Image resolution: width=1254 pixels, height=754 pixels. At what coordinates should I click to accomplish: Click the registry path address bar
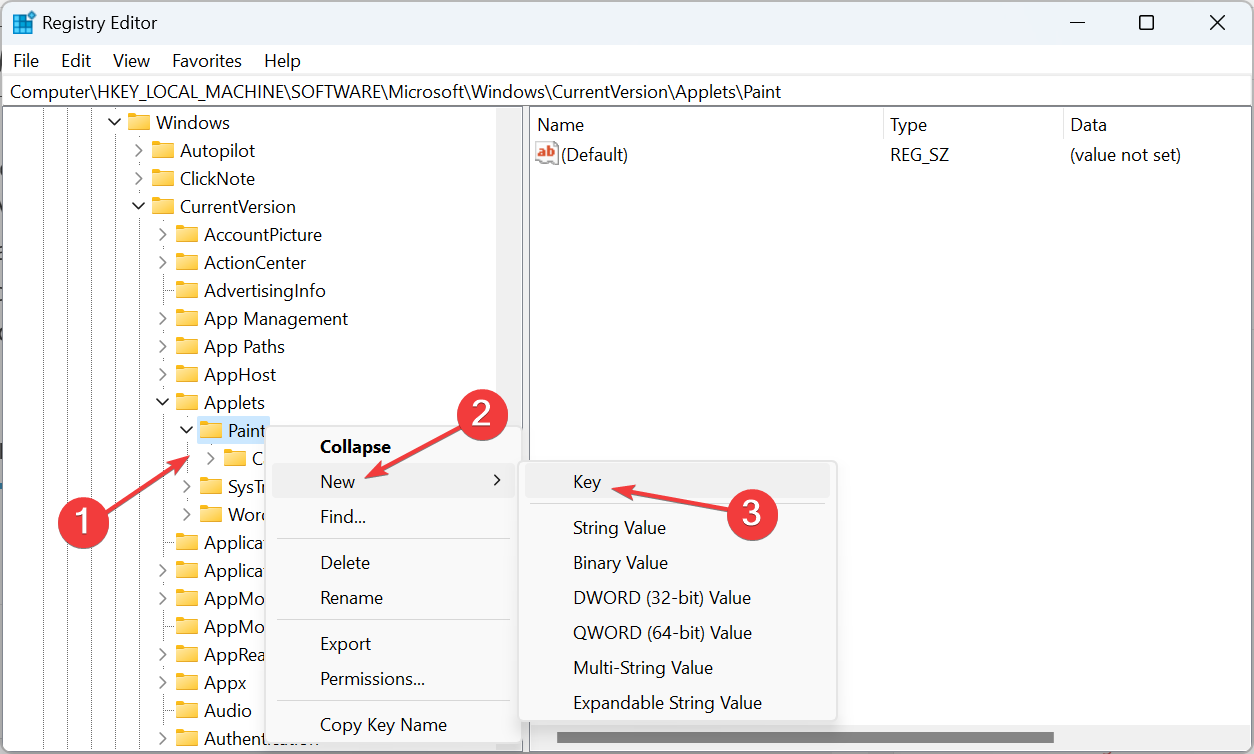(x=400, y=91)
